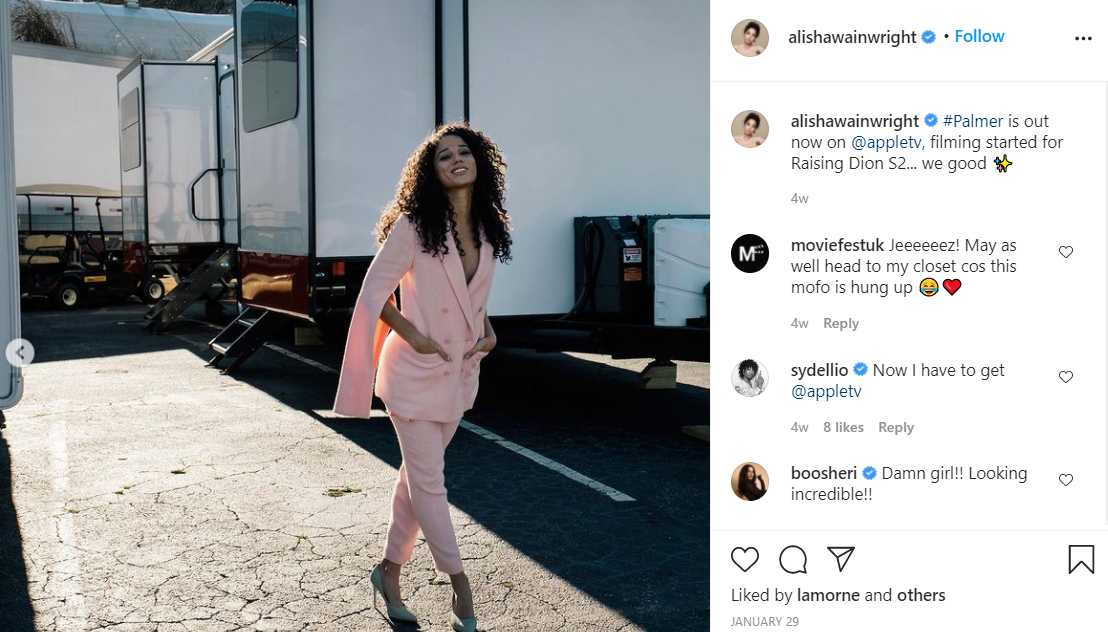Open the comment bubble icon
The width and height of the screenshot is (1108, 632).
tap(793, 559)
